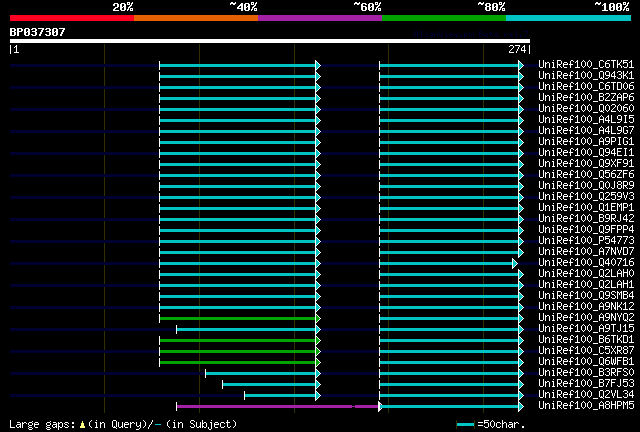The width and height of the screenshot is (640, 432).
Task: Click the query end position 274 label
Action: click(x=519, y=49)
